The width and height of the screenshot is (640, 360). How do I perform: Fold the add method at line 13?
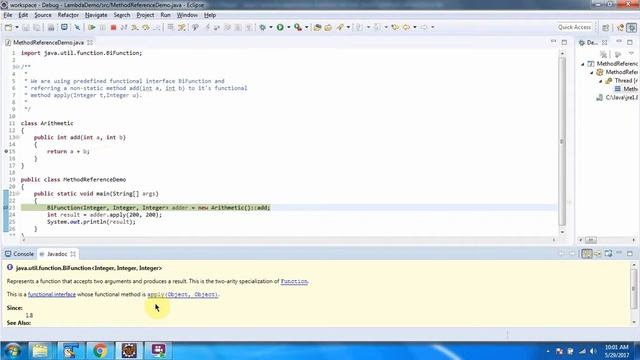(x=18, y=138)
